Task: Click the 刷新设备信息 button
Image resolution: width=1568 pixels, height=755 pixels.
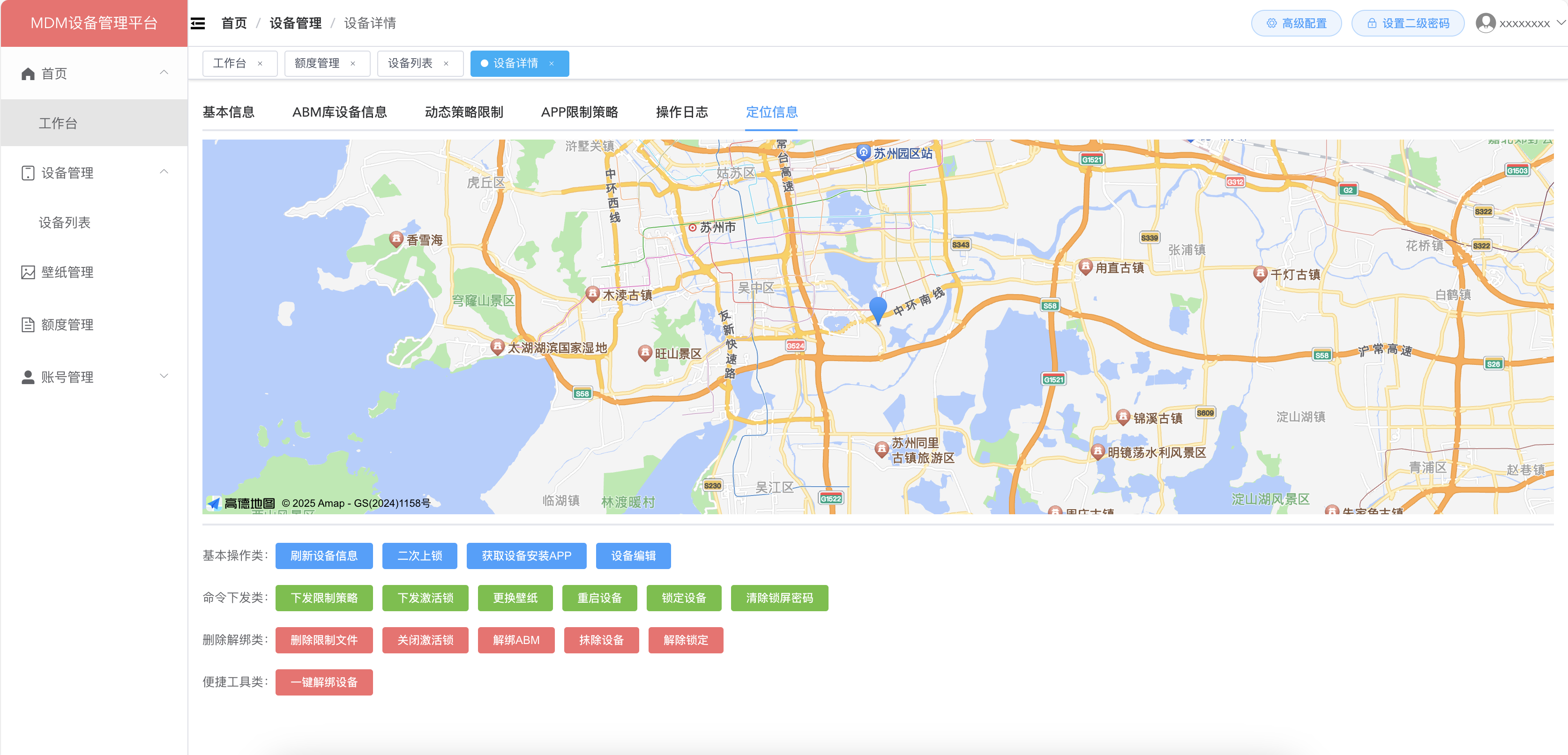Action: point(324,555)
